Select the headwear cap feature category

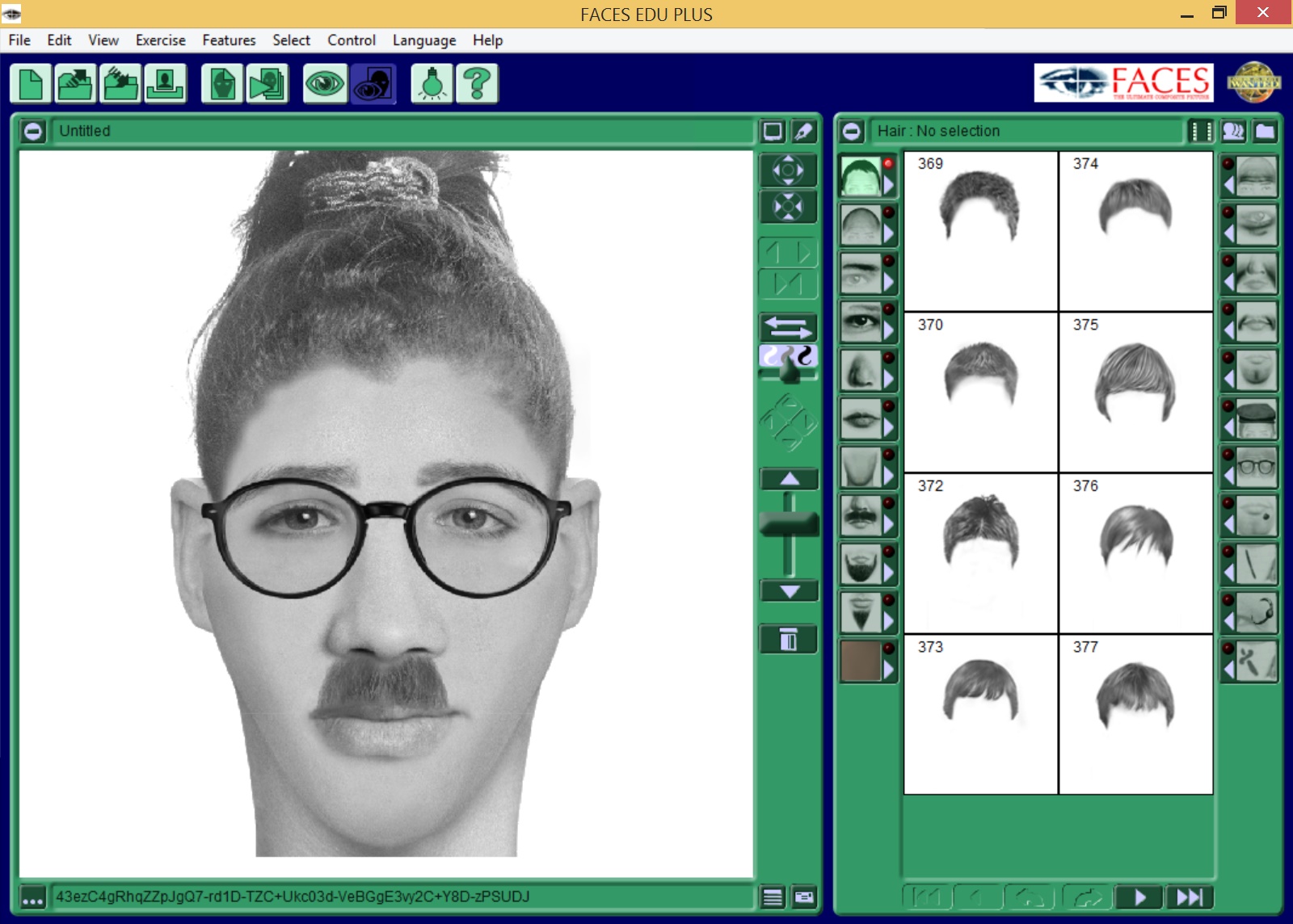click(1256, 418)
